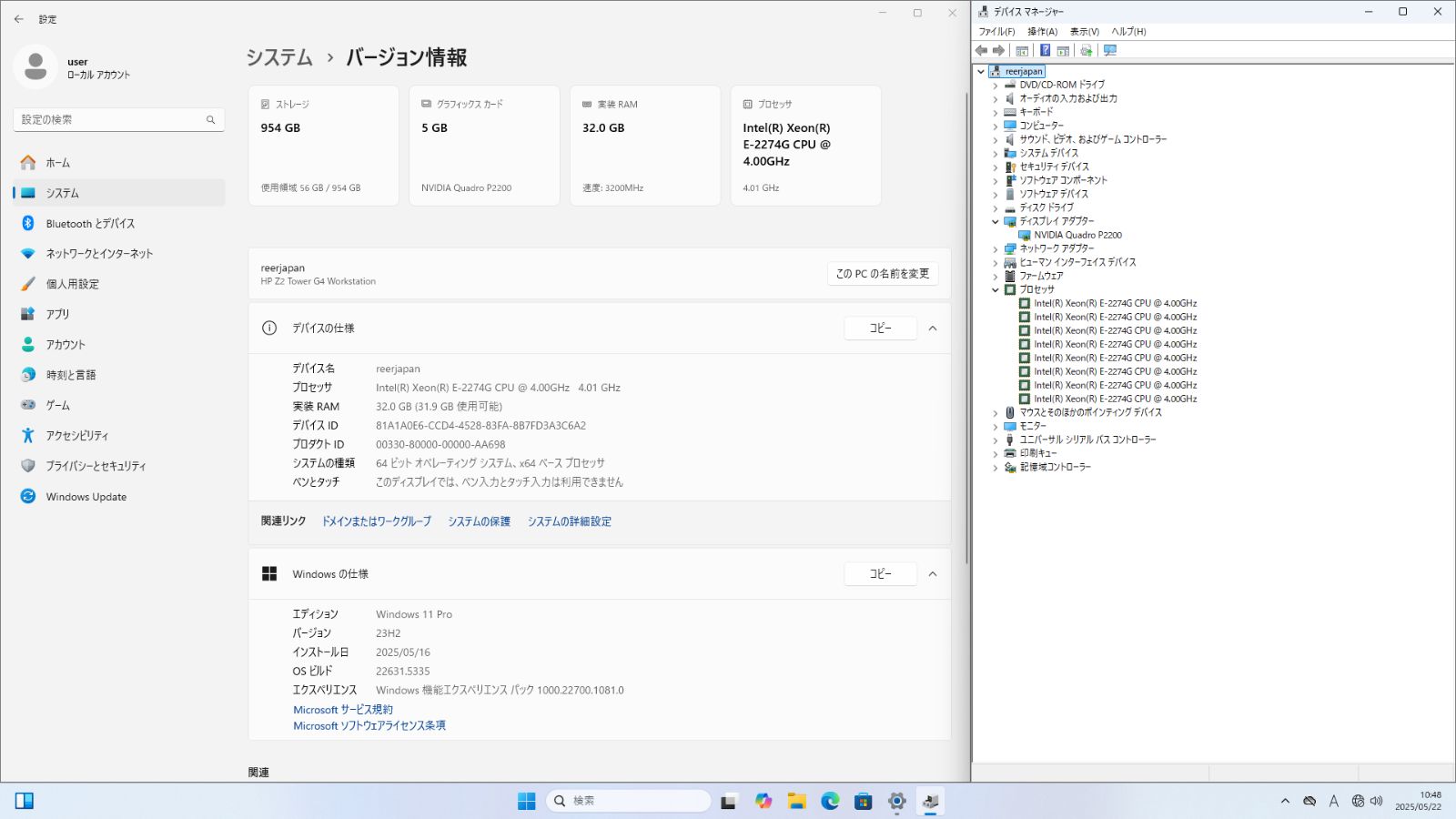The height and width of the screenshot is (819, 1456).
Task: Select the ファームウェア tree item
Action: [x=1040, y=276]
